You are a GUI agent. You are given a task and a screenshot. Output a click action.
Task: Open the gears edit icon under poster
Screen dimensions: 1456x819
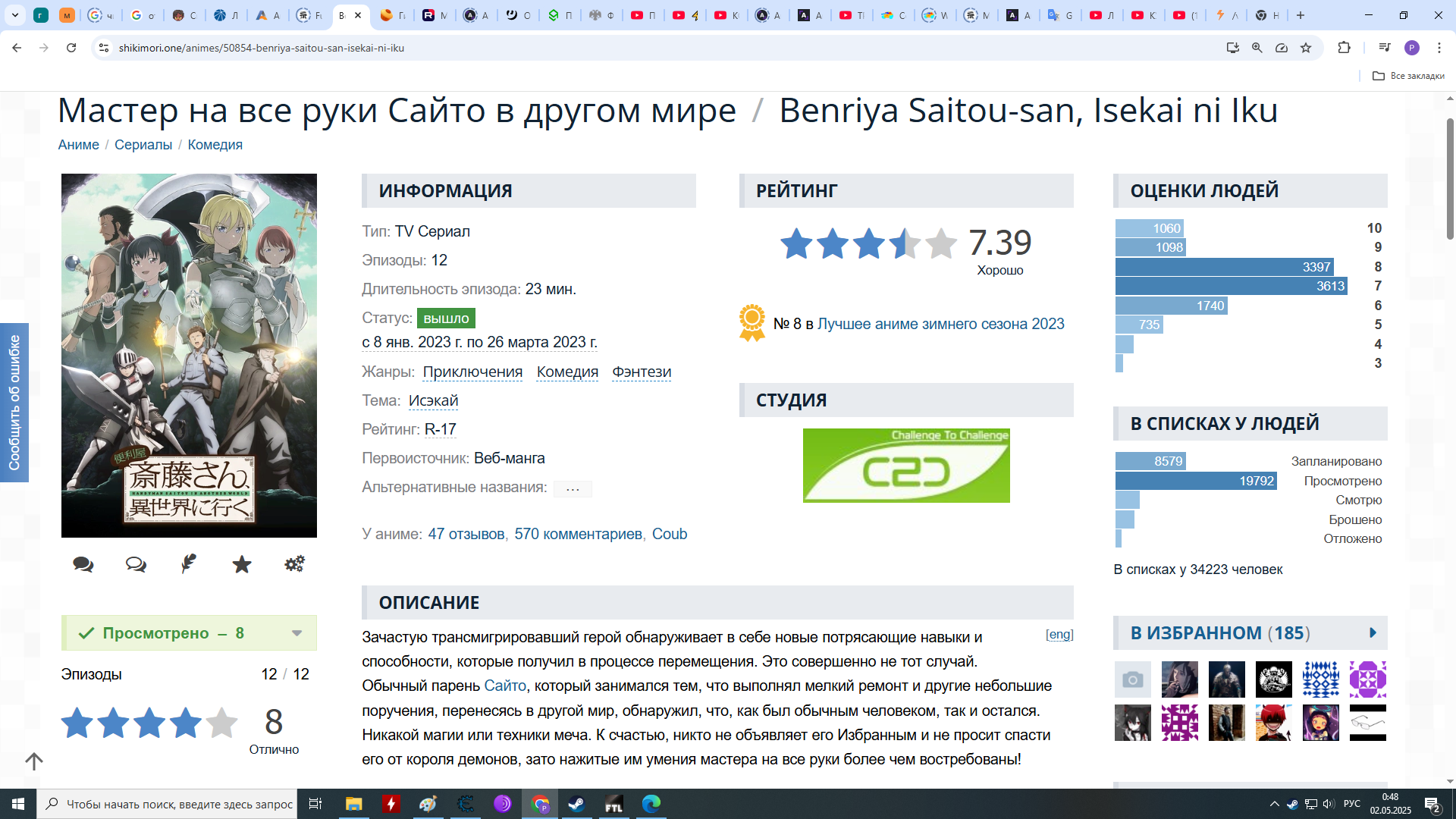pyautogui.click(x=294, y=564)
